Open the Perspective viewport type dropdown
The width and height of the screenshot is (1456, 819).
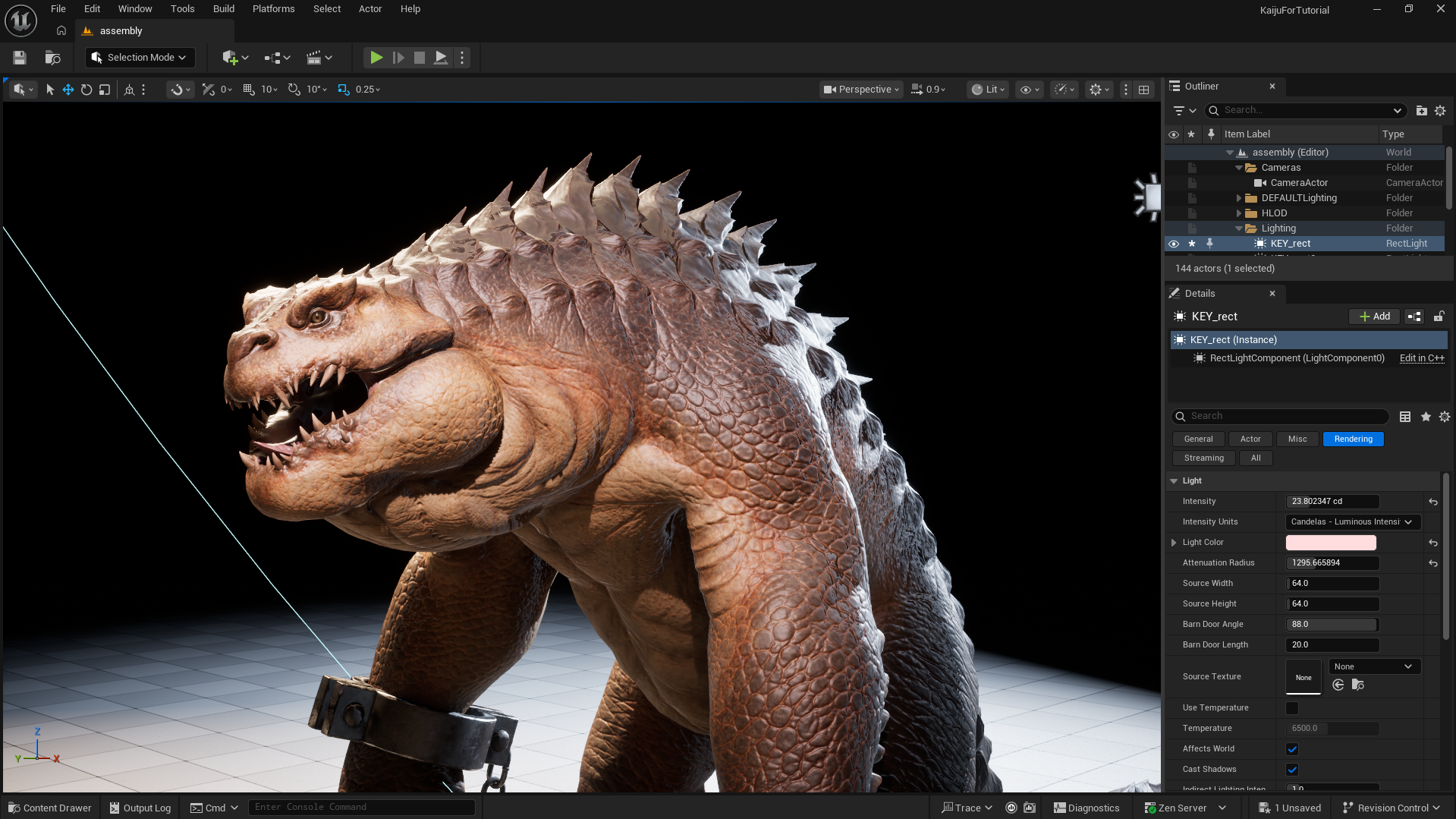[x=861, y=90]
